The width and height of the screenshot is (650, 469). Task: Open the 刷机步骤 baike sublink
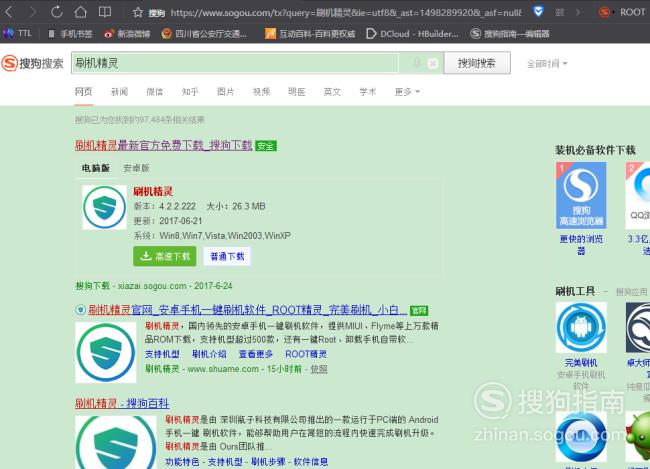coord(268,462)
